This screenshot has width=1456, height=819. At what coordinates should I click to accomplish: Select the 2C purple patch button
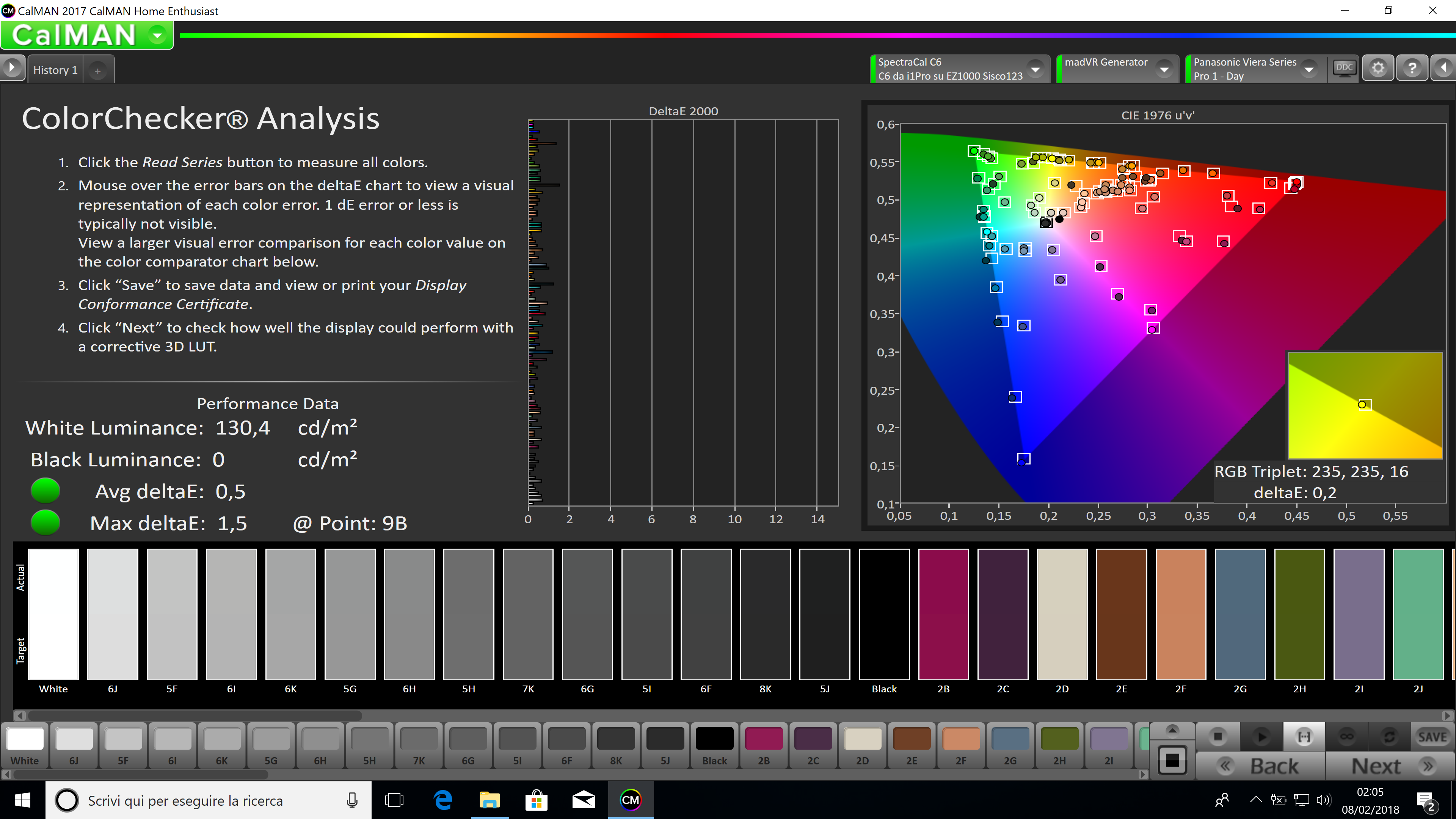tap(813, 745)
